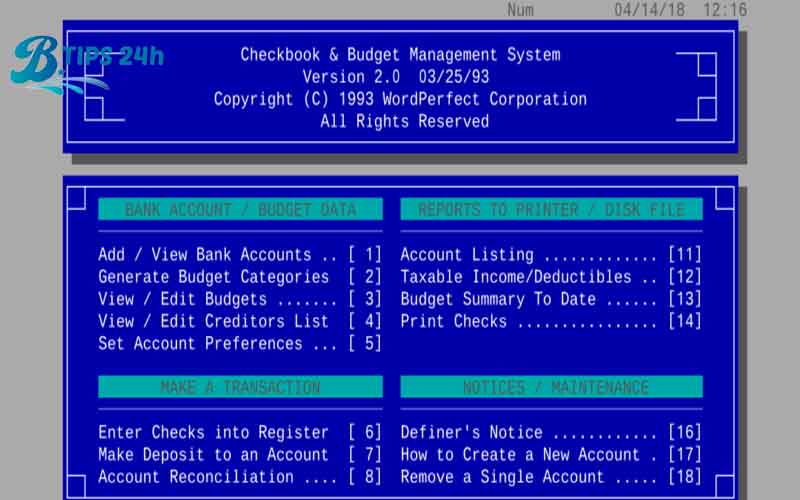This screenshot has height=500, width=800.
Task: Click the MAKE A TRANSACTION header
Action: pyautogui.click(x=240, y=387)
